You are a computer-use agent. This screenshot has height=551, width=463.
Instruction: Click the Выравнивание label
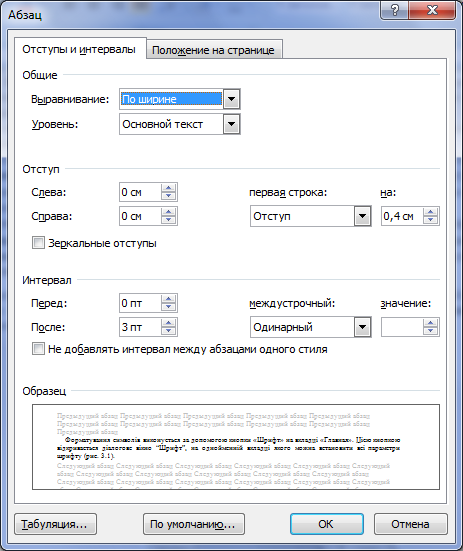click(x=70, y=99)
